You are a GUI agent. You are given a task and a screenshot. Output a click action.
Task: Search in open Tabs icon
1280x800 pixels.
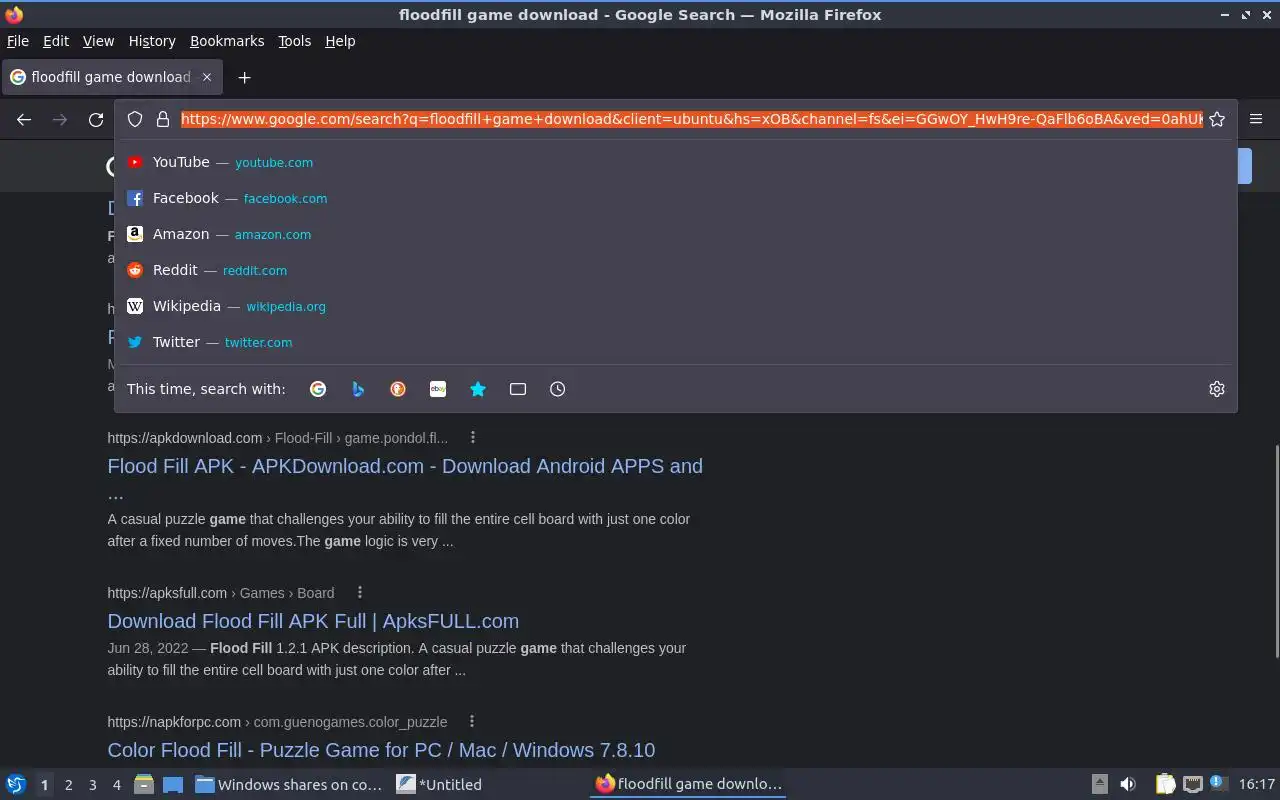tap(518, 389)
